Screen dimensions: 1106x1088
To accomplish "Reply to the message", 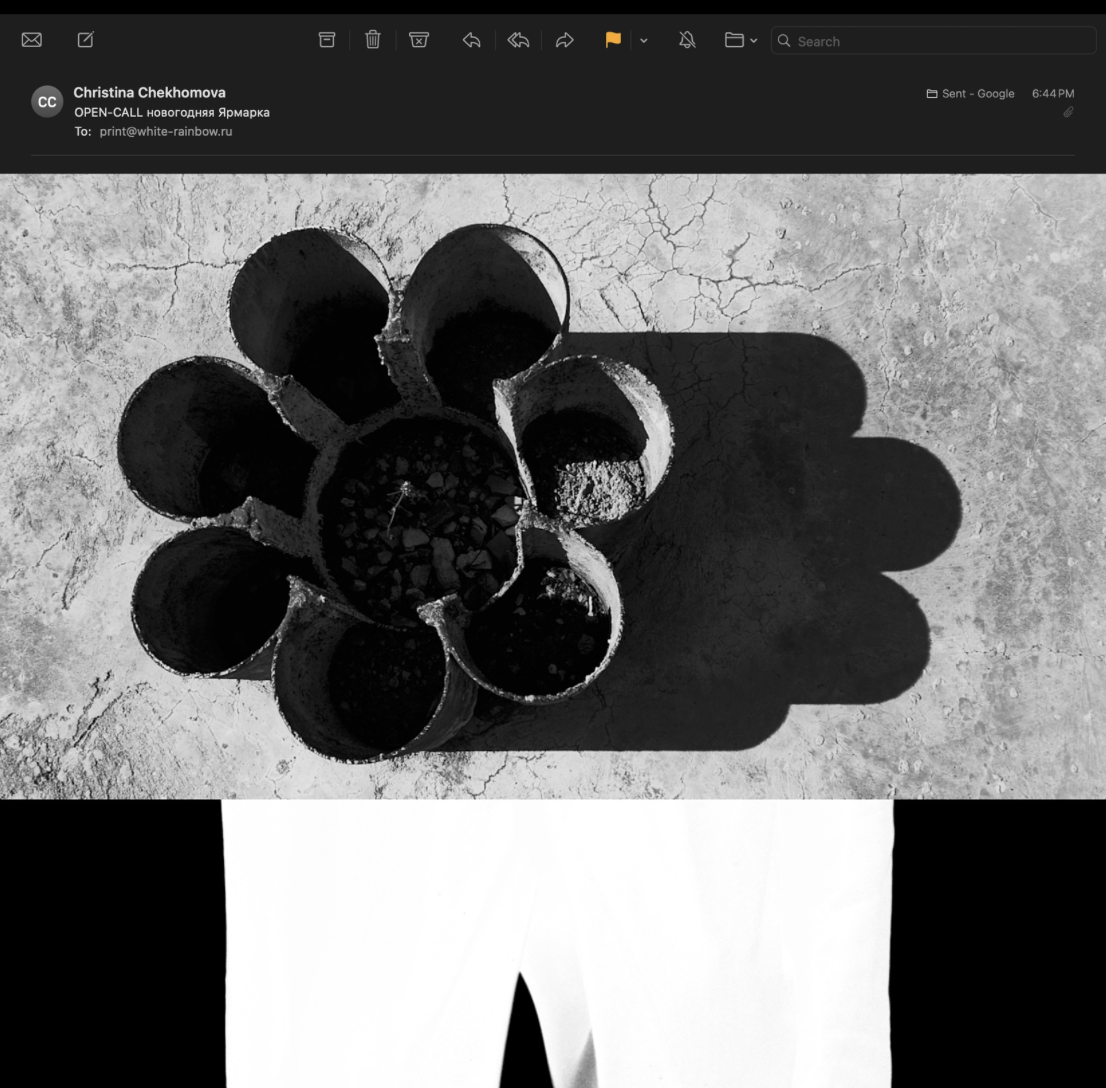I will (472, 40).
